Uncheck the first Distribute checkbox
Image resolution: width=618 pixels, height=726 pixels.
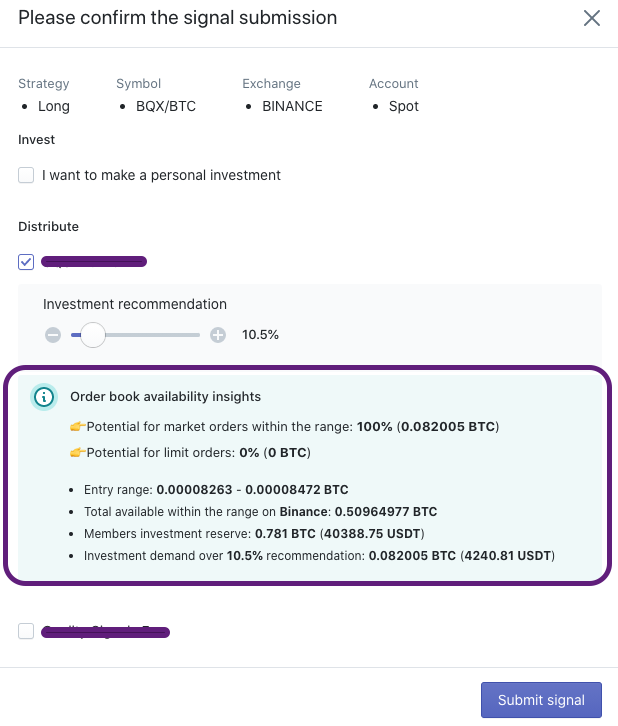pos(26,262)
